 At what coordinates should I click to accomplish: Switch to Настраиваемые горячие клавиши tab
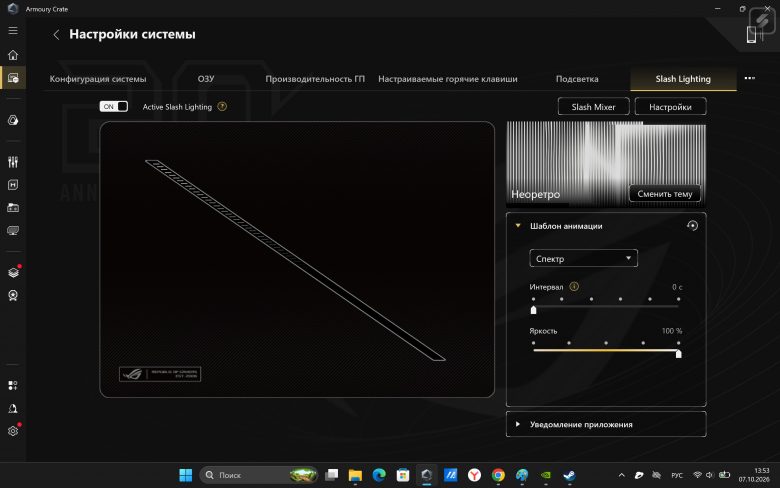[x=448, y=79]
